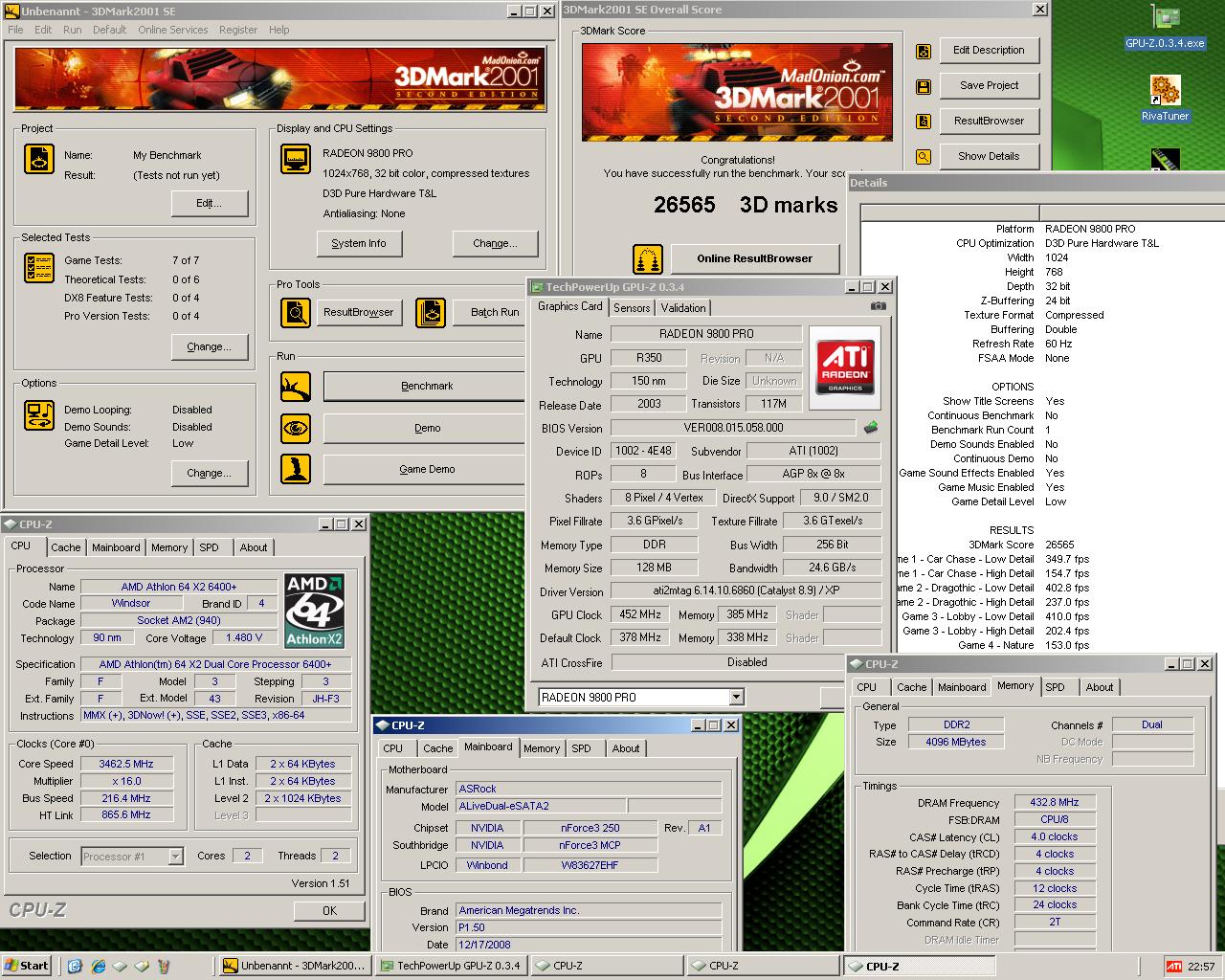Click the BIOS save chip icon in GPU-Z
This screenshot has width=1225, height=980.
[x=870, y=428]
